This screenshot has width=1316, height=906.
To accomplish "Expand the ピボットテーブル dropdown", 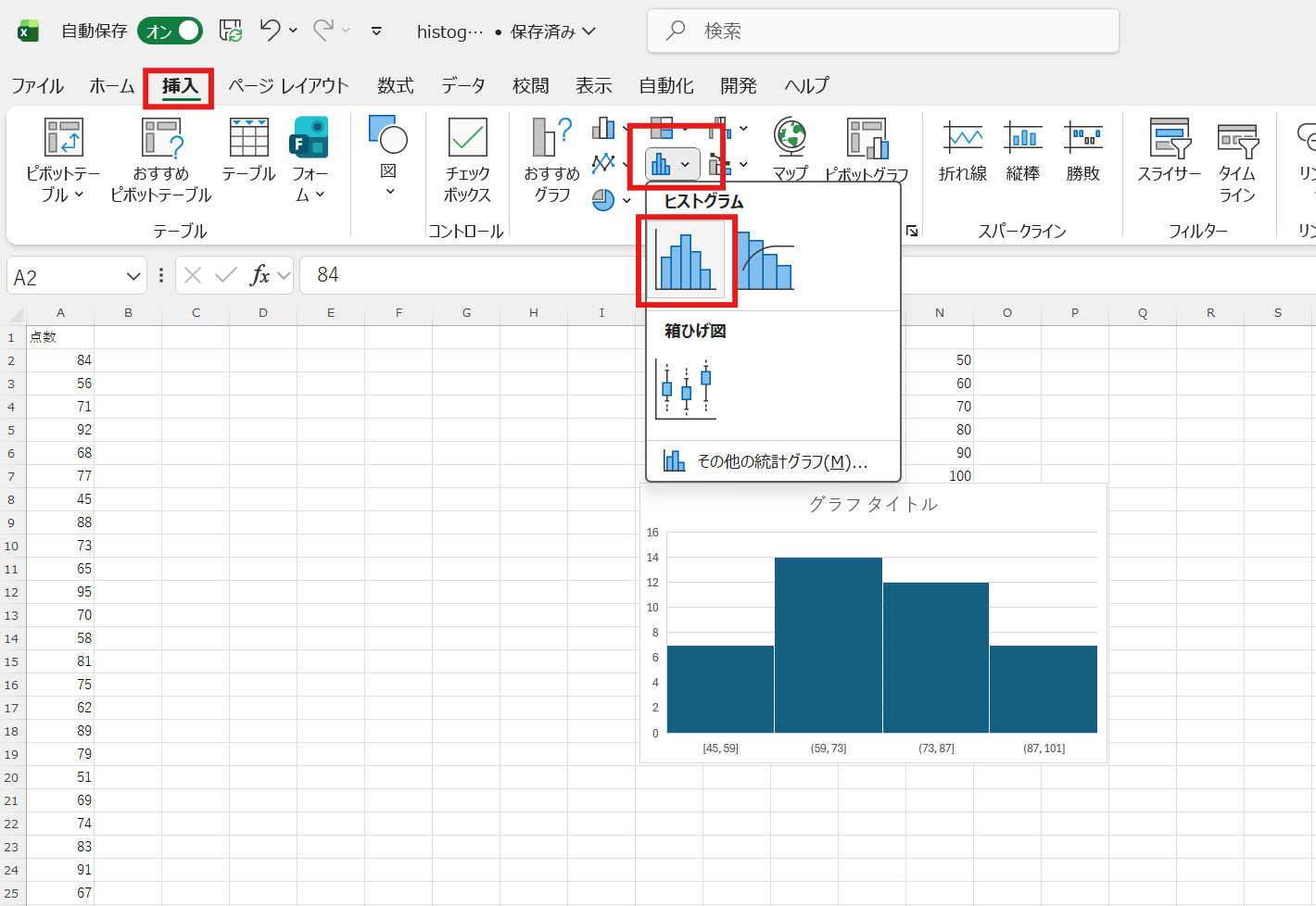I will [x=63, y=182].
